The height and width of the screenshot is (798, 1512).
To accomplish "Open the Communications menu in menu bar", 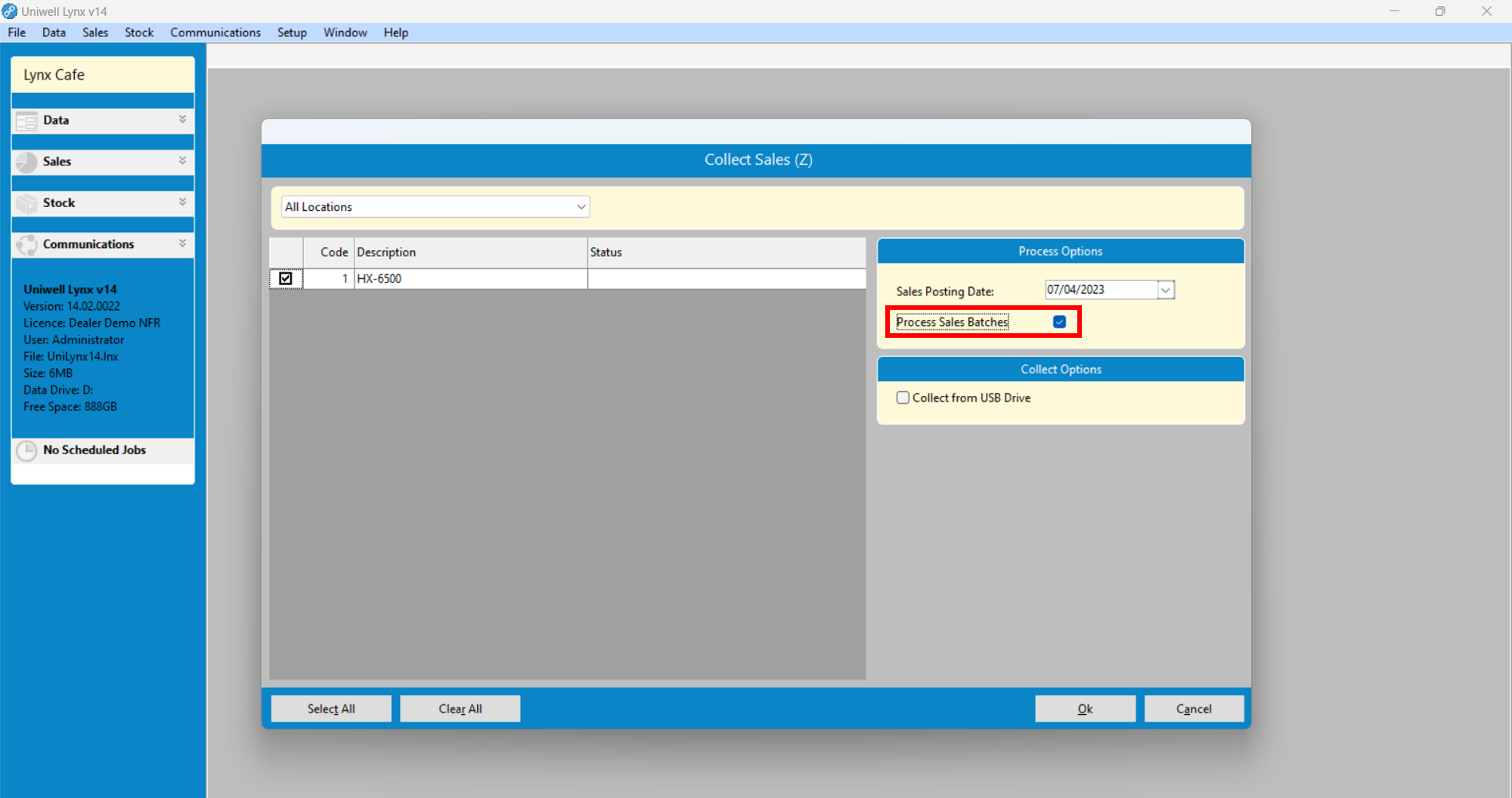I will tap(215, 32).
